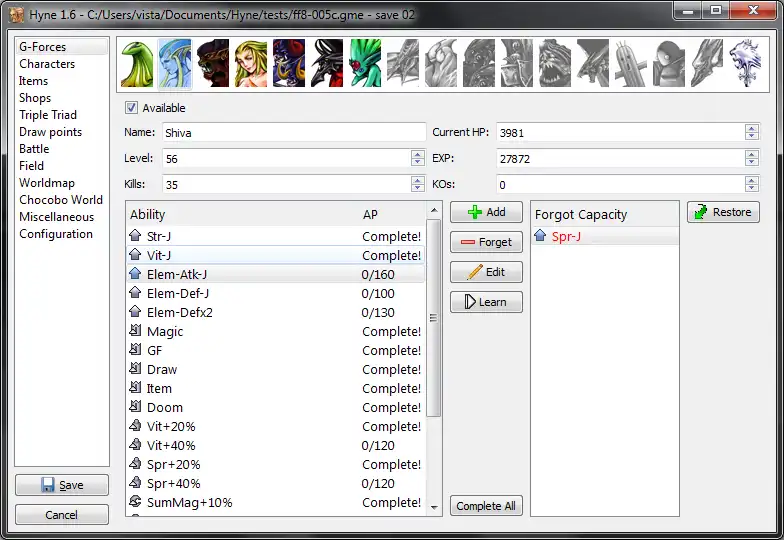The width and height of the screenshot is (784, 540).
Task: Increase KOs with the up arrow
Action: (752, 180)
